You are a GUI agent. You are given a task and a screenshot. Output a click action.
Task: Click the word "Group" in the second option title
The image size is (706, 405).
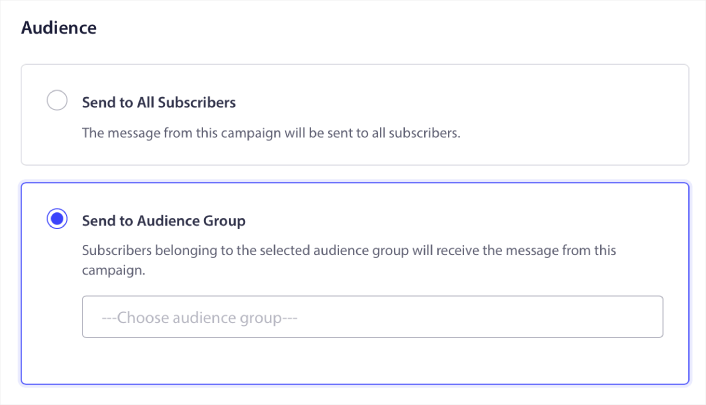pos(225,220)
